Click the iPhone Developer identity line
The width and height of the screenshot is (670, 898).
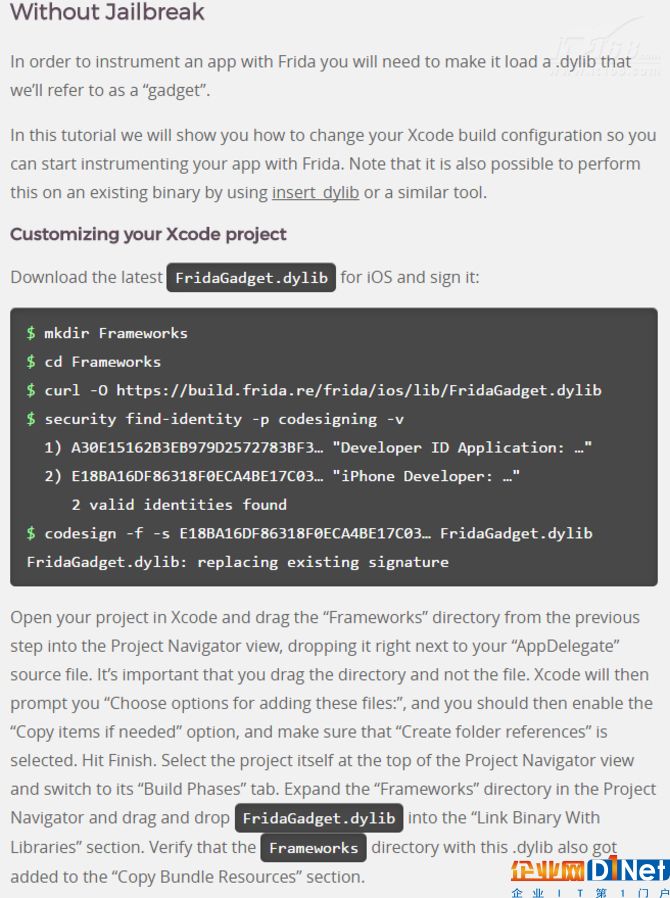point(282,476)
